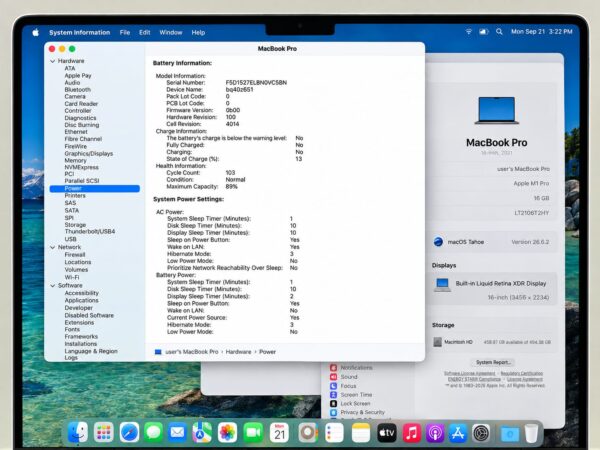This screenshot has height=450, width=600.
Task: Open System Settings from the Dock
Action: click(481, 433)
